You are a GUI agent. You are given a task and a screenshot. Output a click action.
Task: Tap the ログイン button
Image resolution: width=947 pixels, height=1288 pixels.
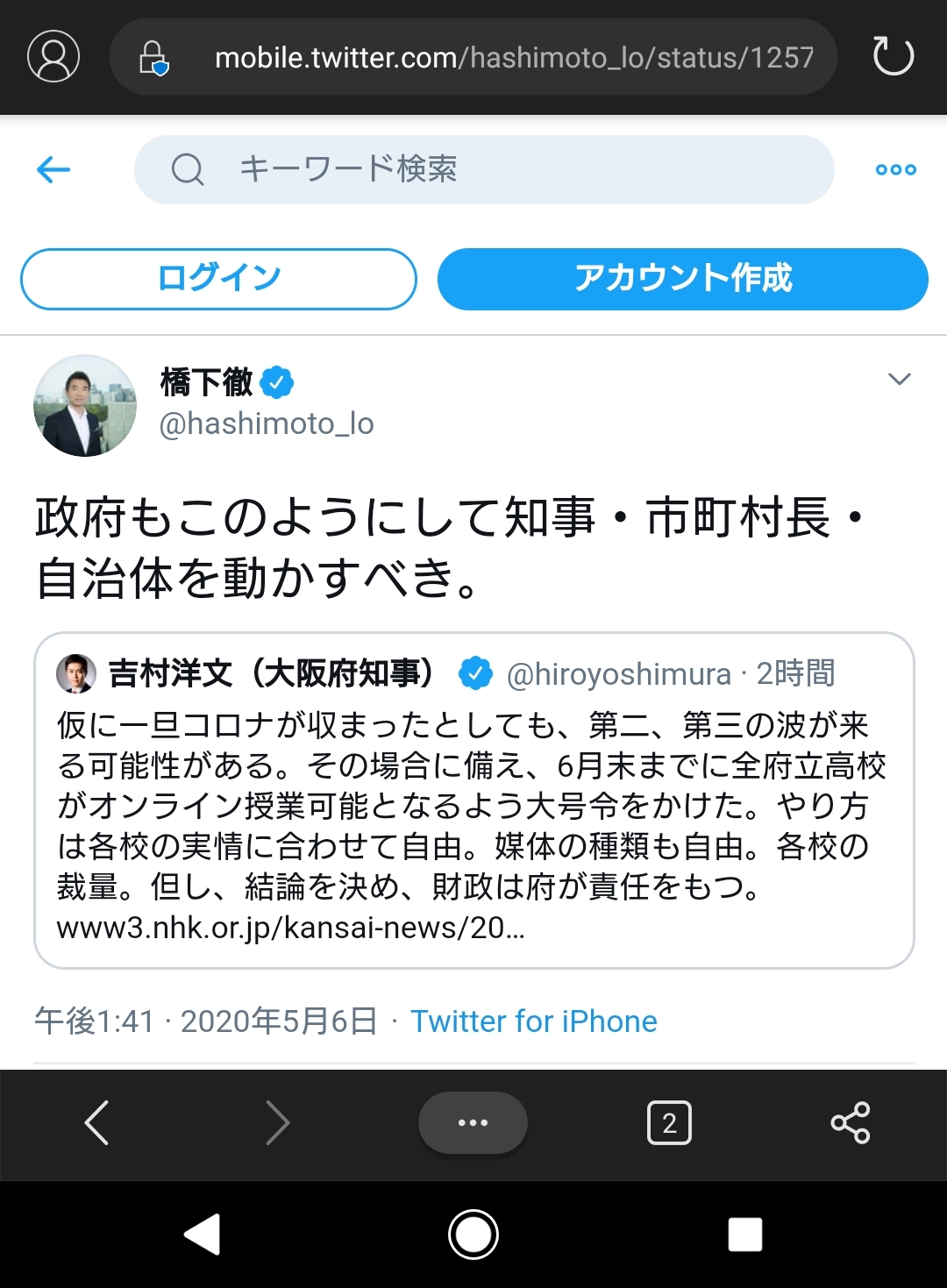point(218,279)
